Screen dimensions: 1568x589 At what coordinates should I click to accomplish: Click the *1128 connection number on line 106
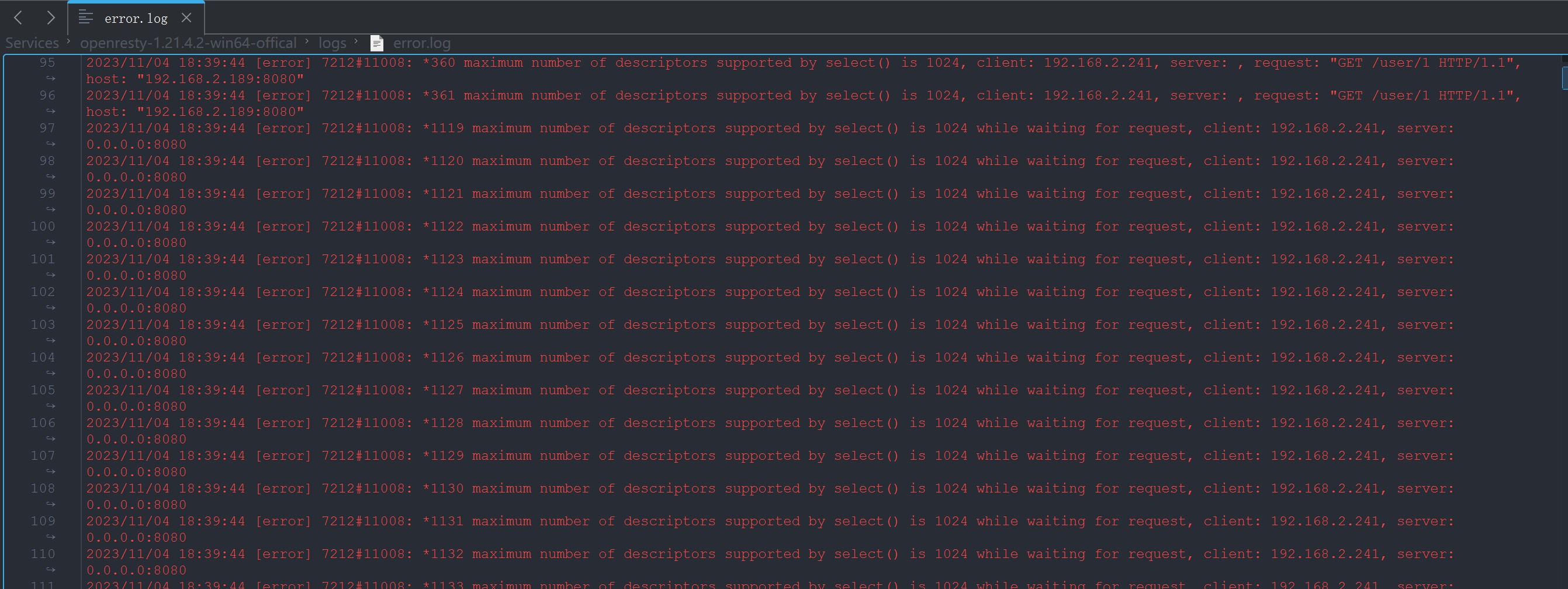point(443,423)
